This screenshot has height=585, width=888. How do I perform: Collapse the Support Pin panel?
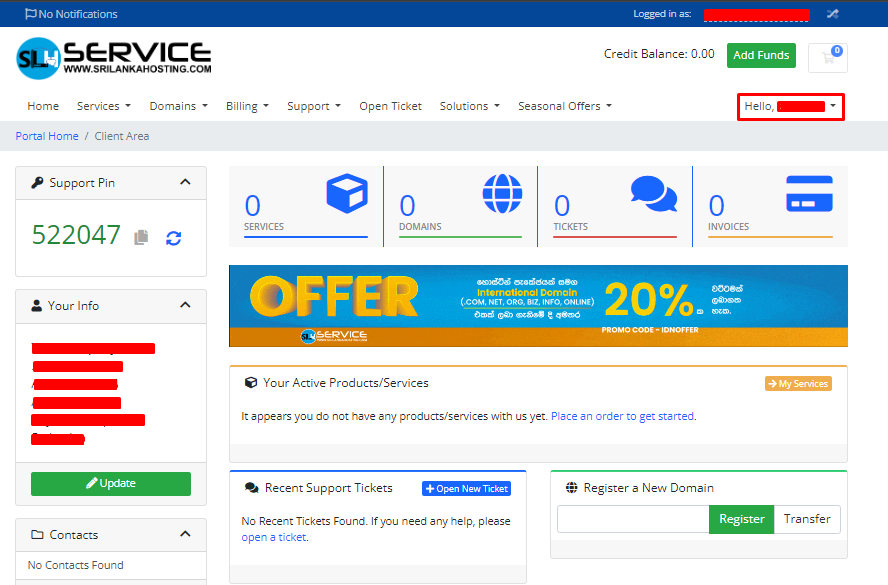pos(185,182)
